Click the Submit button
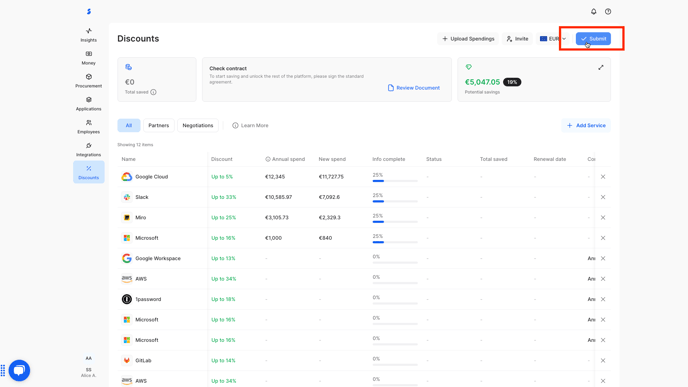The height and width of the screenshot is (387, 688). pos(593,39)
